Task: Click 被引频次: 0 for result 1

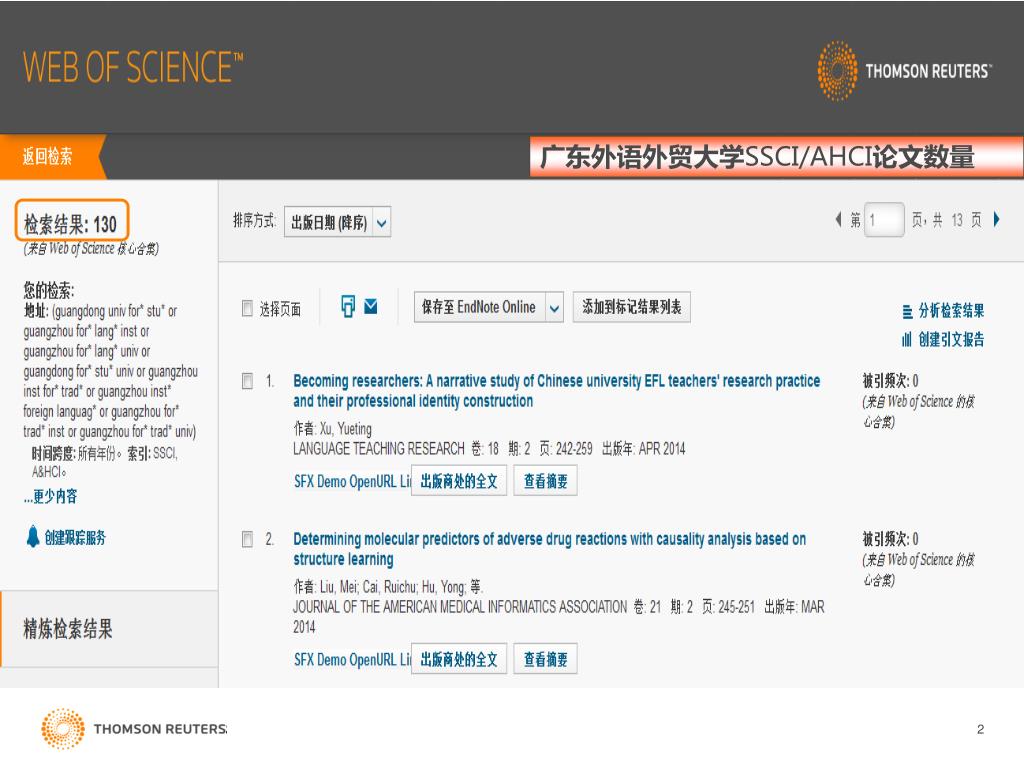Action: click(x=890, y=381)
